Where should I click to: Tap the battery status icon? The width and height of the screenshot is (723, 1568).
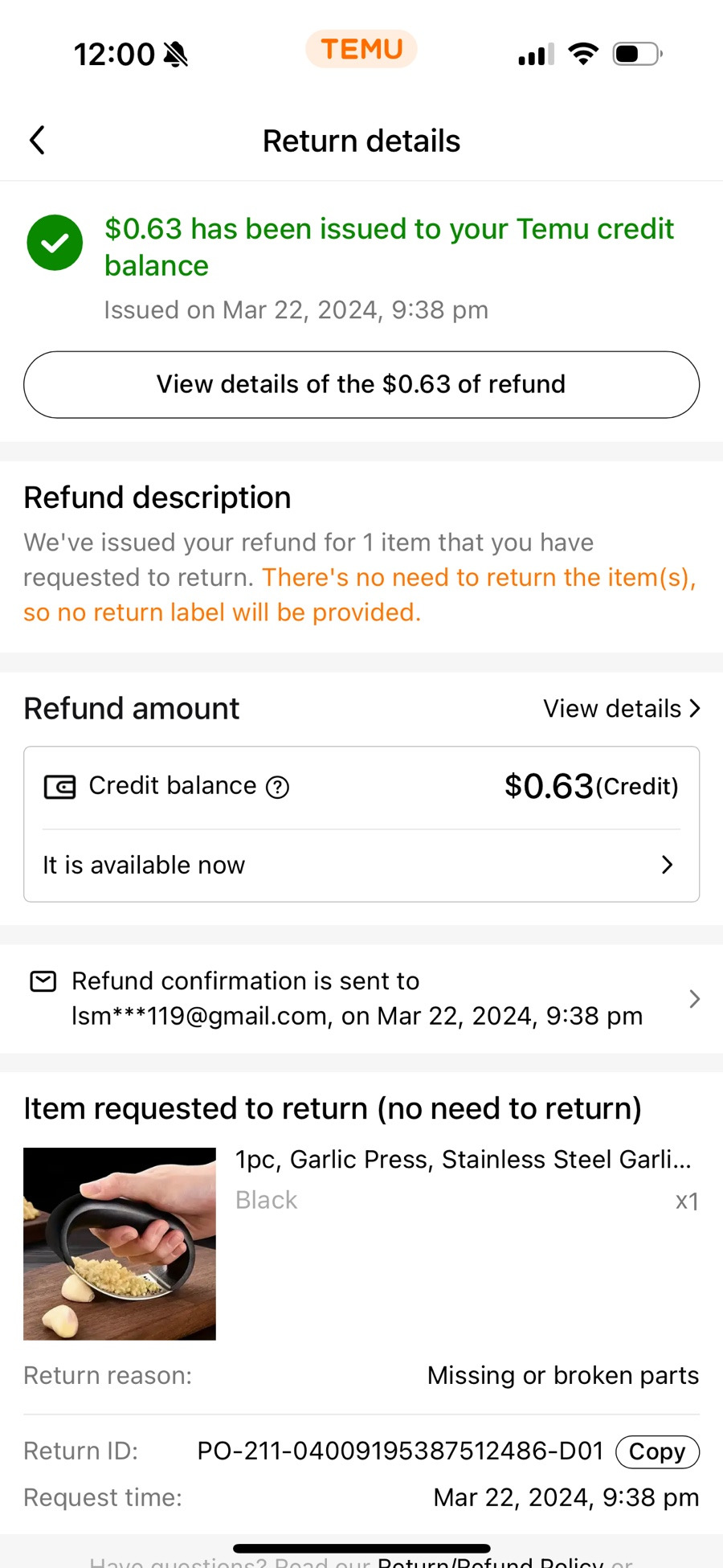point(638,54)
